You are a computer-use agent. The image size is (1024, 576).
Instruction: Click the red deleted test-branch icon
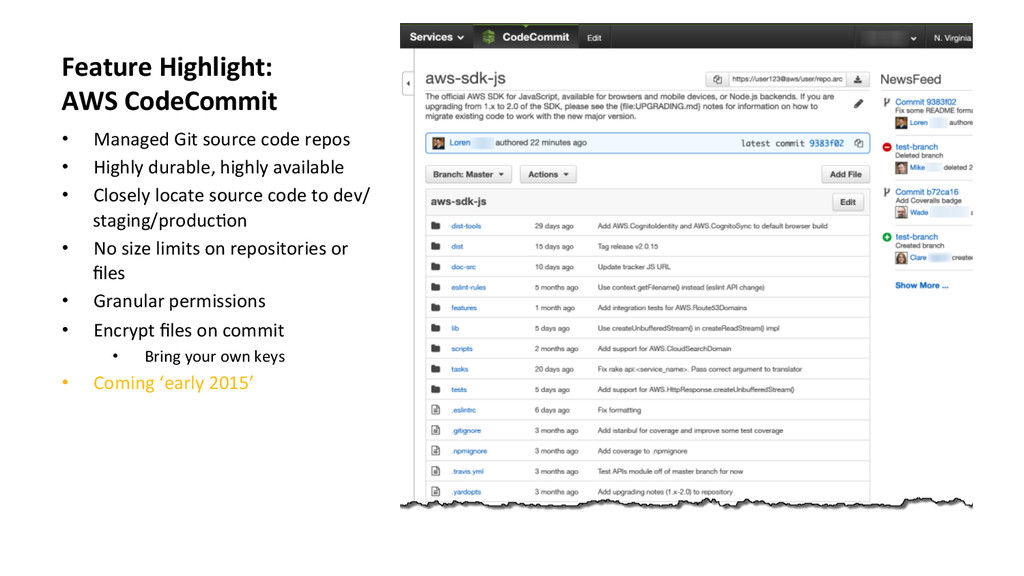tap(886, 147)
